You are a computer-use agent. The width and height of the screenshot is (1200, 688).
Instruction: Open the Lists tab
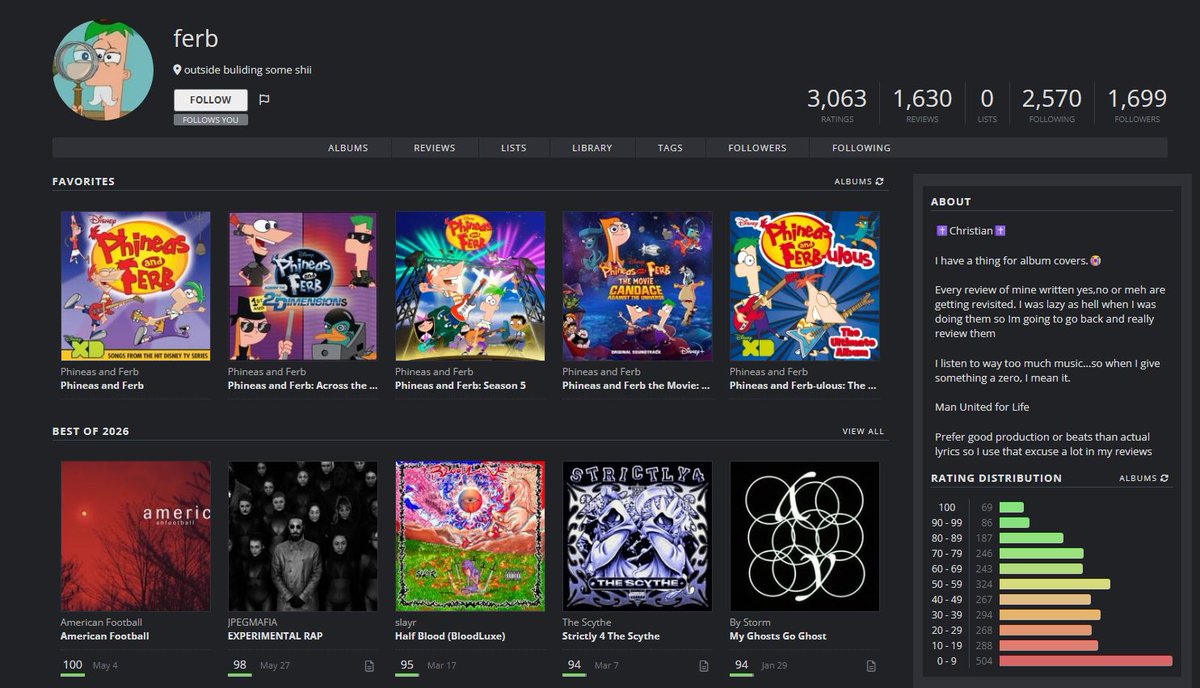(514, 148)
